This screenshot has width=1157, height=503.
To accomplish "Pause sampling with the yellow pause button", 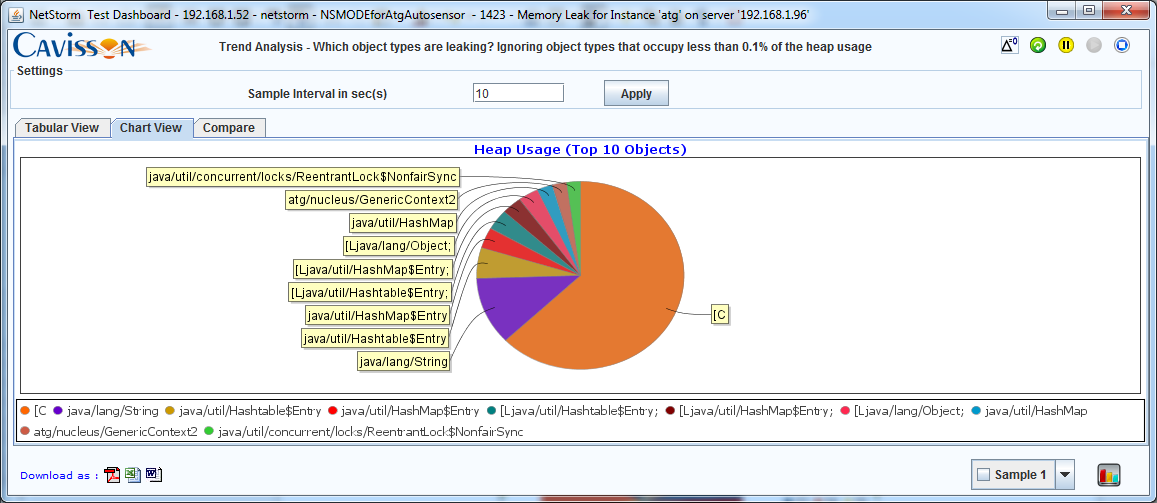I will pos(1066,45).
